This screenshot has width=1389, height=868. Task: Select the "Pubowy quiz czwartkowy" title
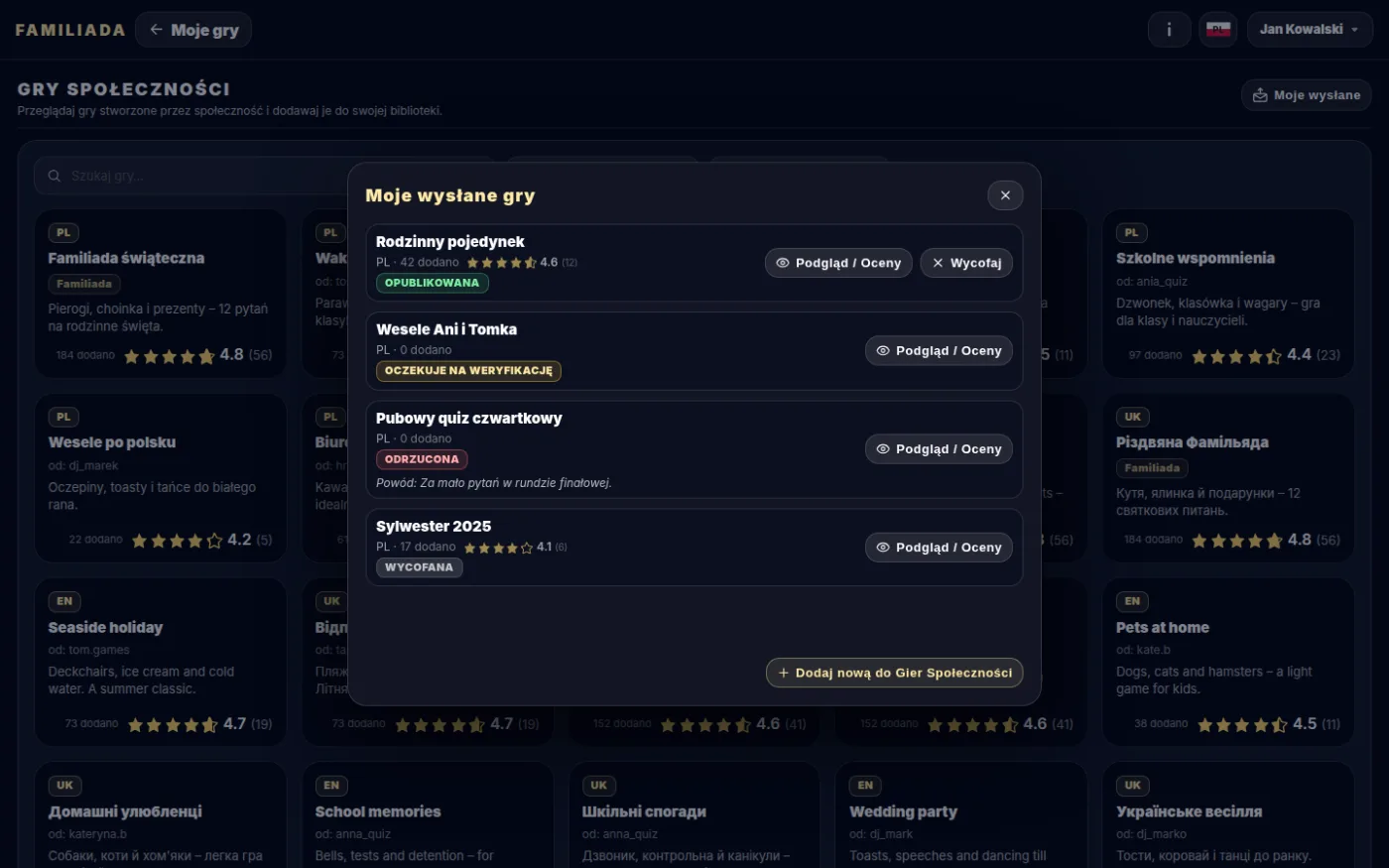[x=469, y=418]
